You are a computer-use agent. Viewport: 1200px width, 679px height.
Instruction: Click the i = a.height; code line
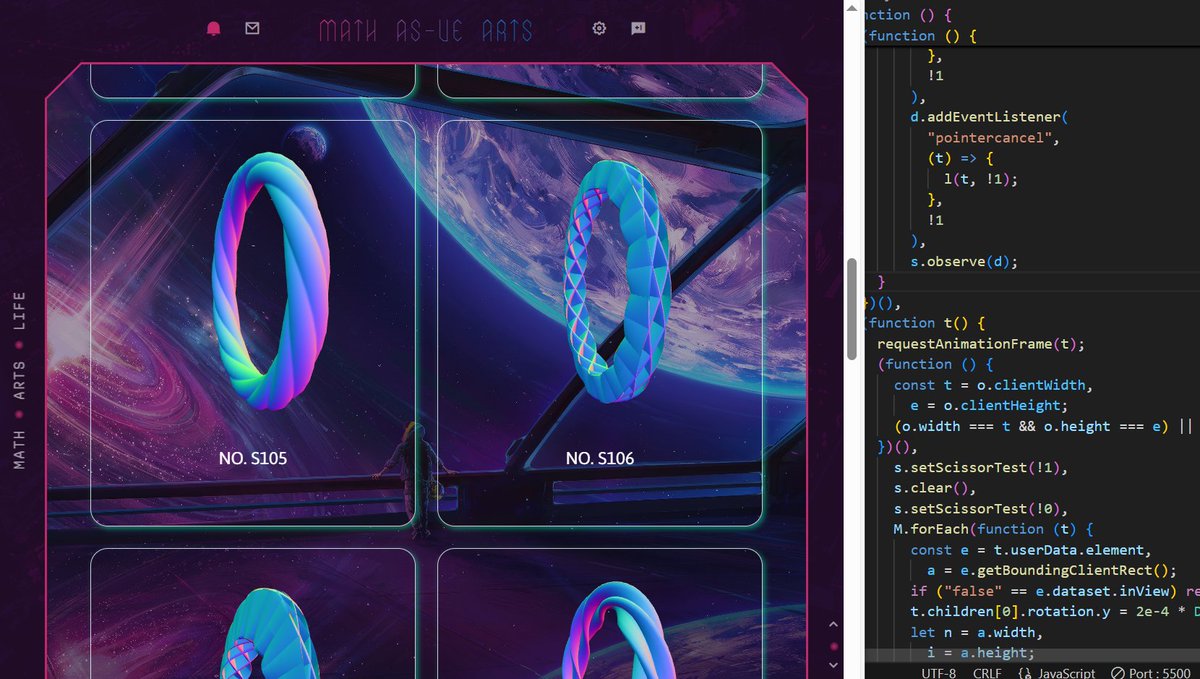coord(981,653)
